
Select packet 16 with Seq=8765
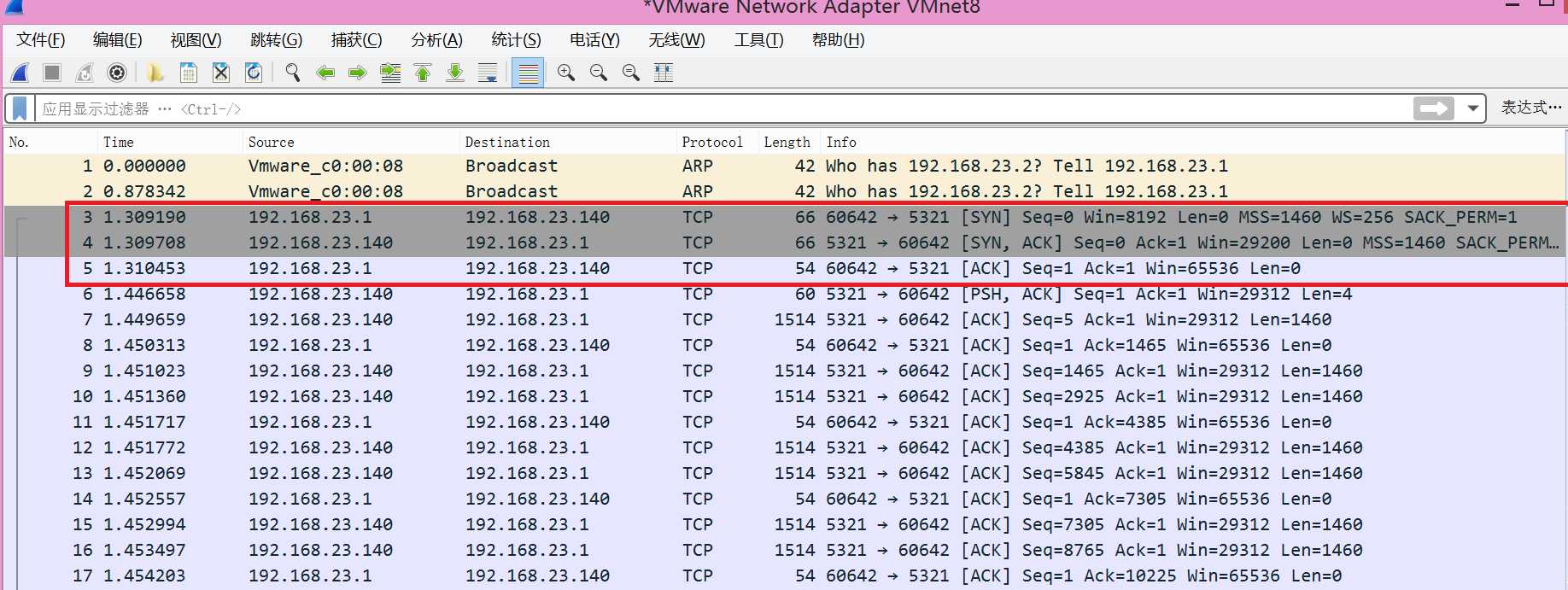785,550
